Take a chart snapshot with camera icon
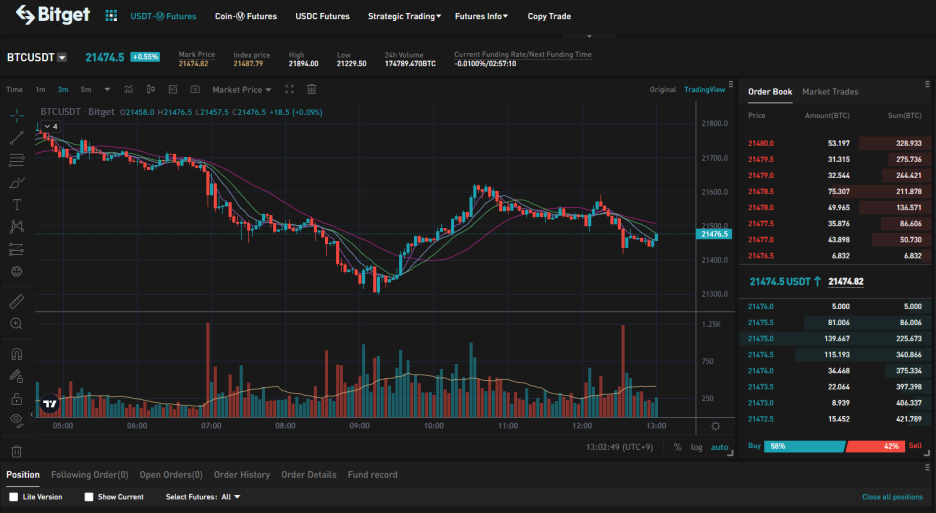Image resolution: width=936 pixels, height=513 pixels. coord(195,90)
